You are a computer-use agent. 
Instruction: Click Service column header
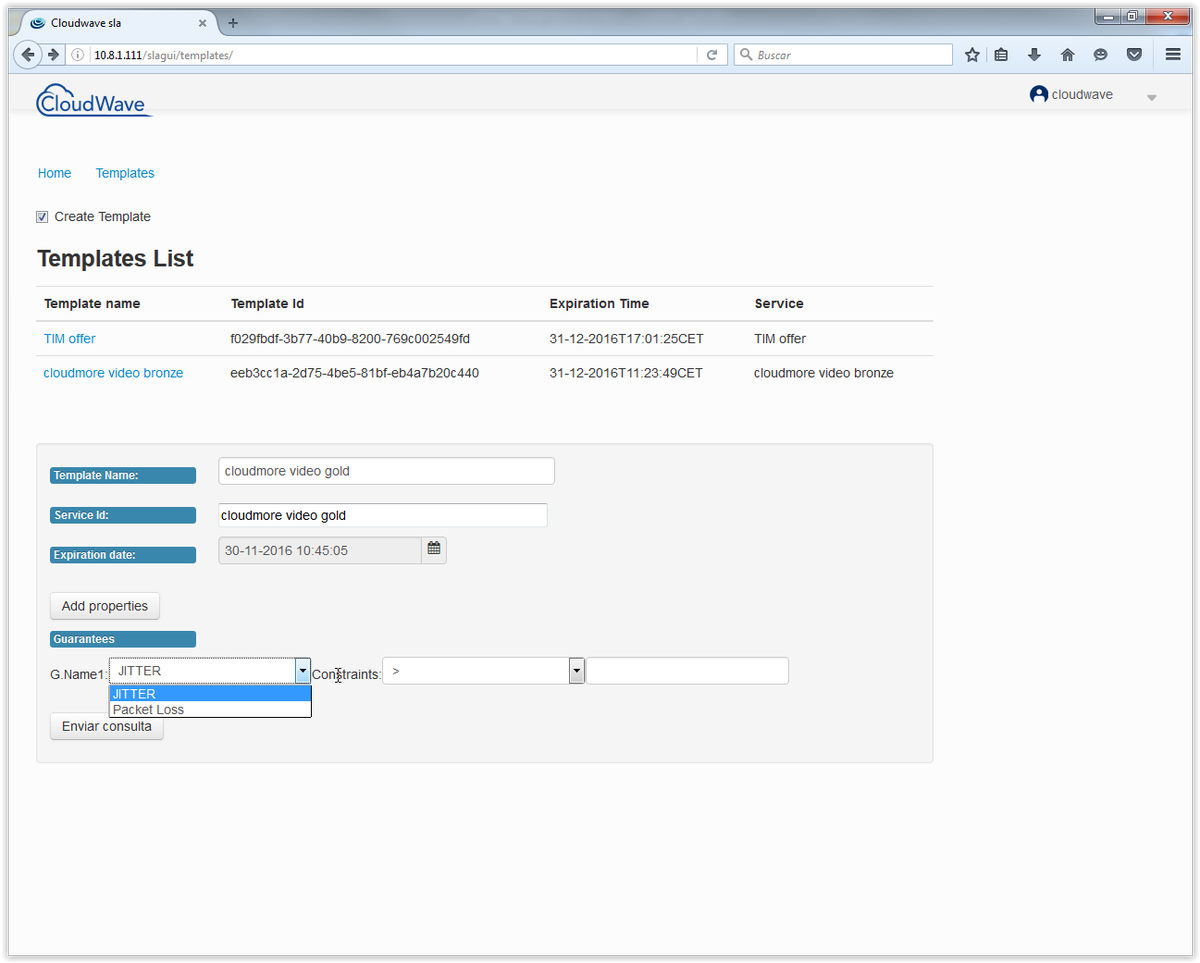tap(779, 304)
